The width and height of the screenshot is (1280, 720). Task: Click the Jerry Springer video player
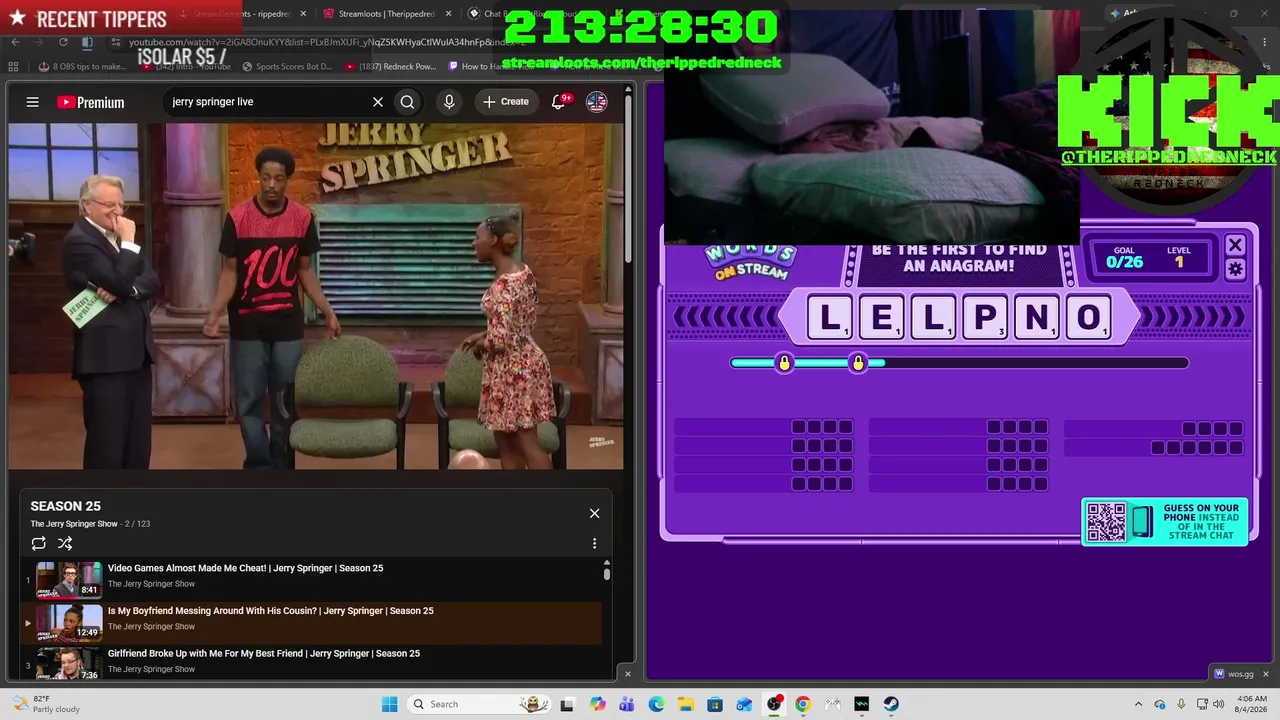point(316,296)
